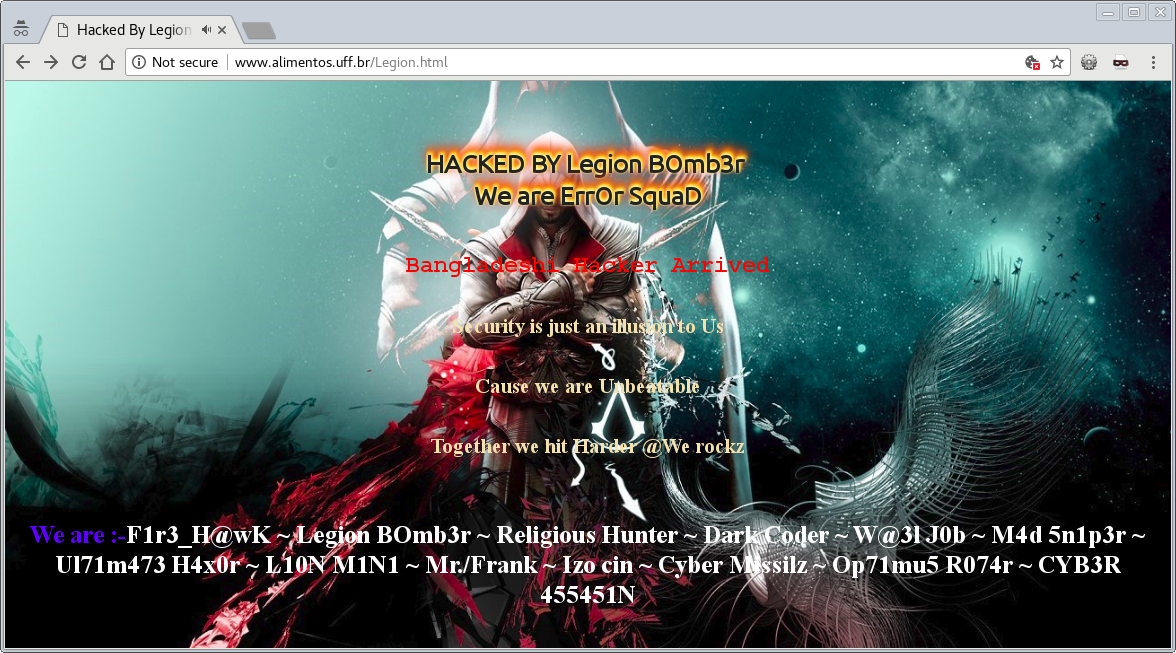The height and width of the screenshot is (653, 1176).
Task: Click the Bangladeshi Hacker Arrived text
Action: [587, 265]
